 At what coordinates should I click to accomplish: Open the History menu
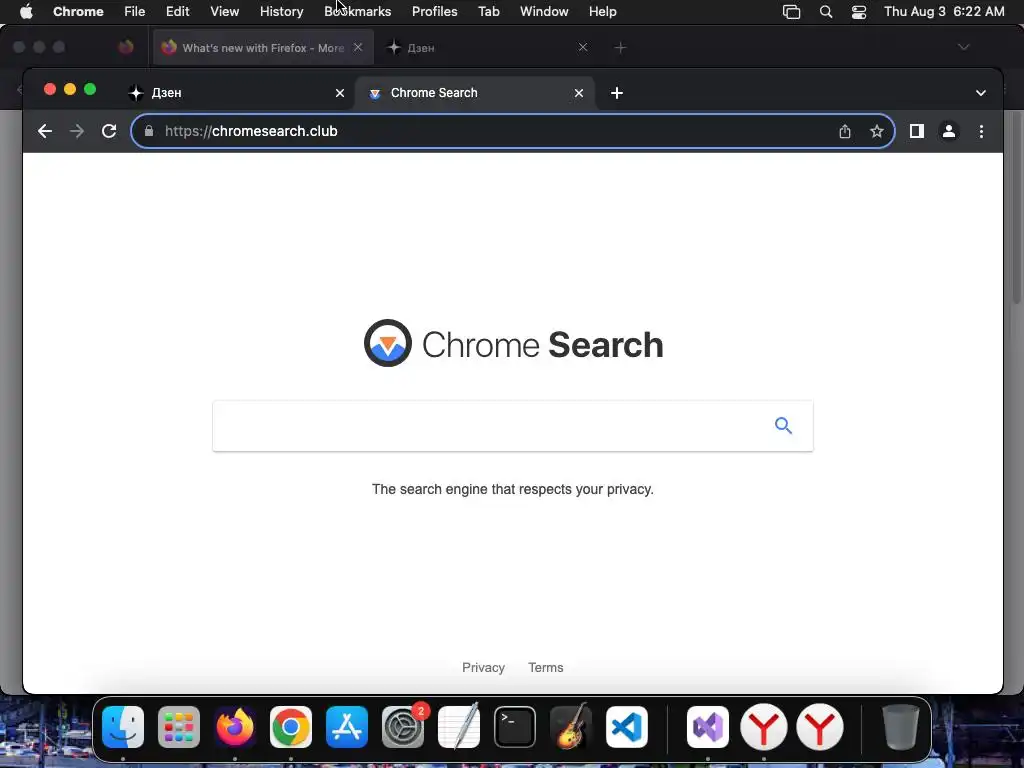tap(281, 12)
